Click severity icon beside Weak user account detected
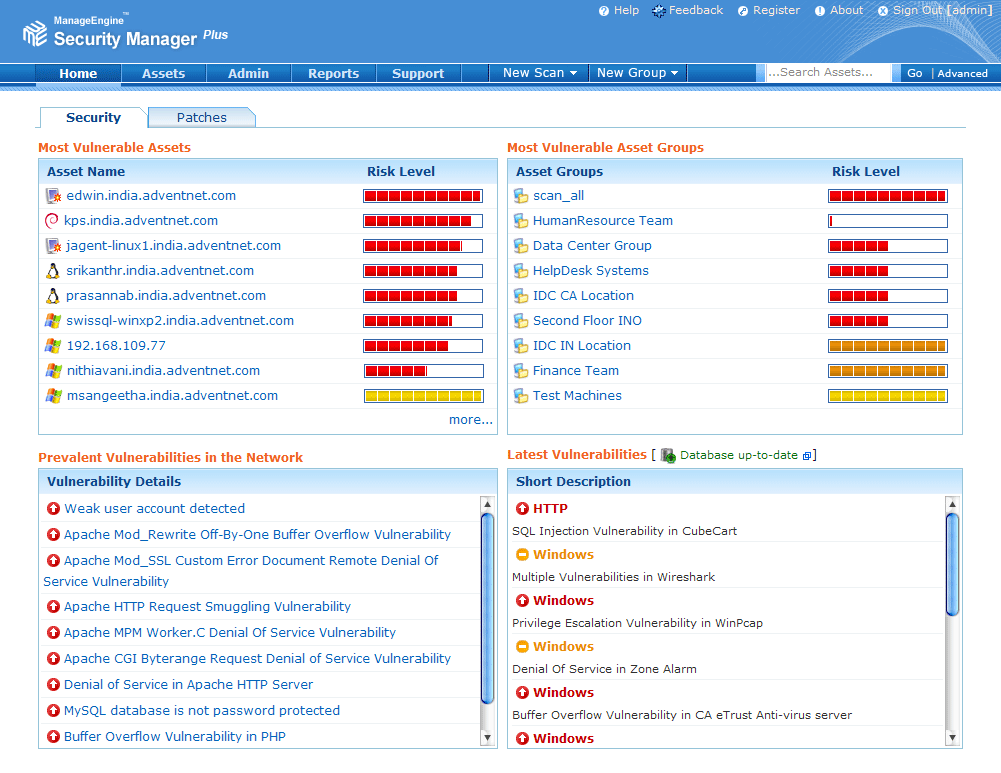 54,508
